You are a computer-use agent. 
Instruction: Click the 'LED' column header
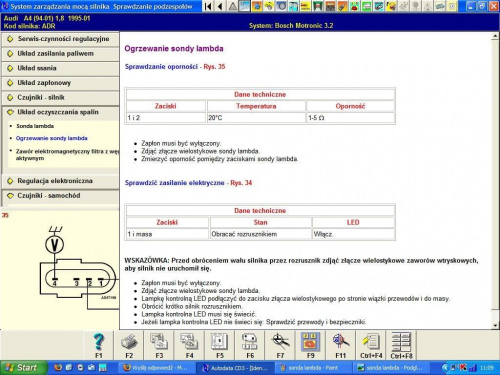pos(353,222)
